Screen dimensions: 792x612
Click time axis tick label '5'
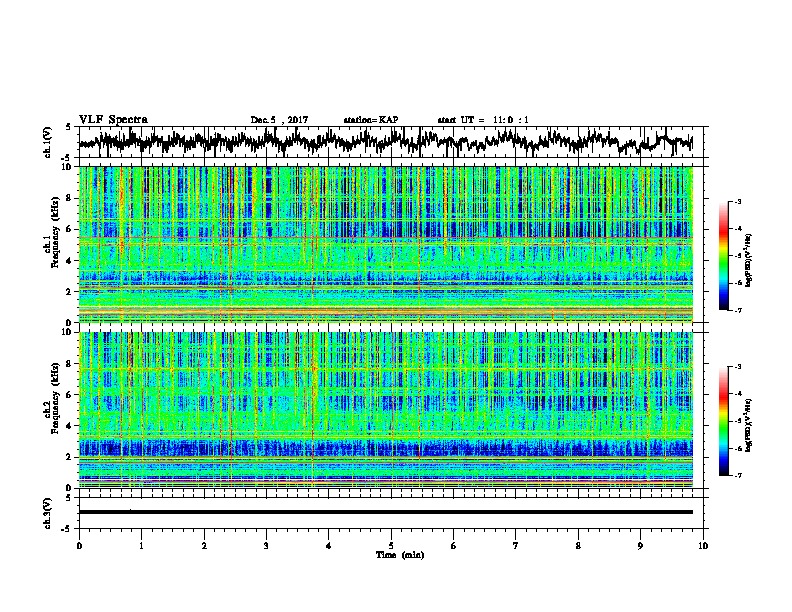pos(391,546)
